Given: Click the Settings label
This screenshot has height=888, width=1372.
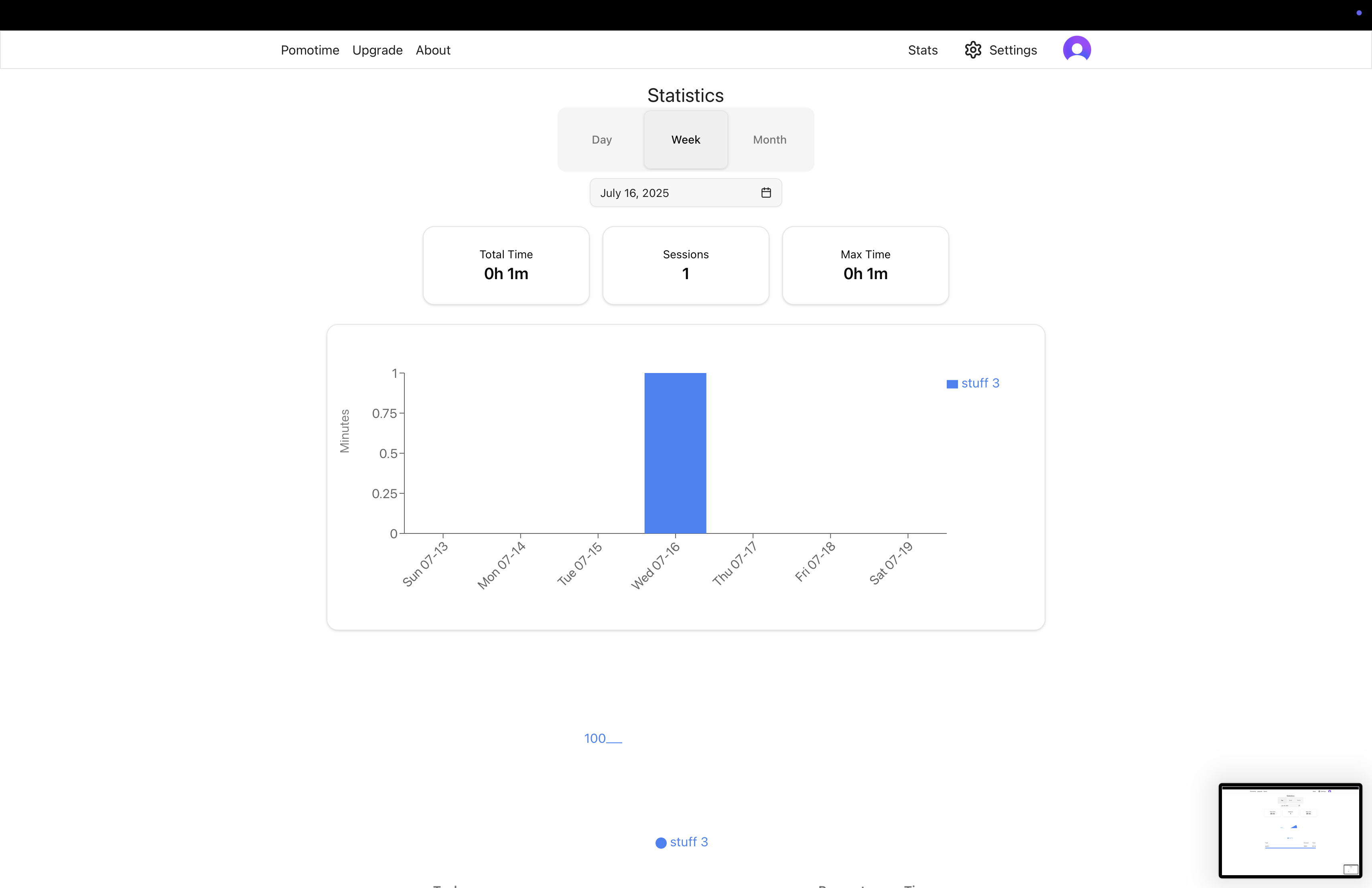Looking at the screenshot, I should [1013, 50].
